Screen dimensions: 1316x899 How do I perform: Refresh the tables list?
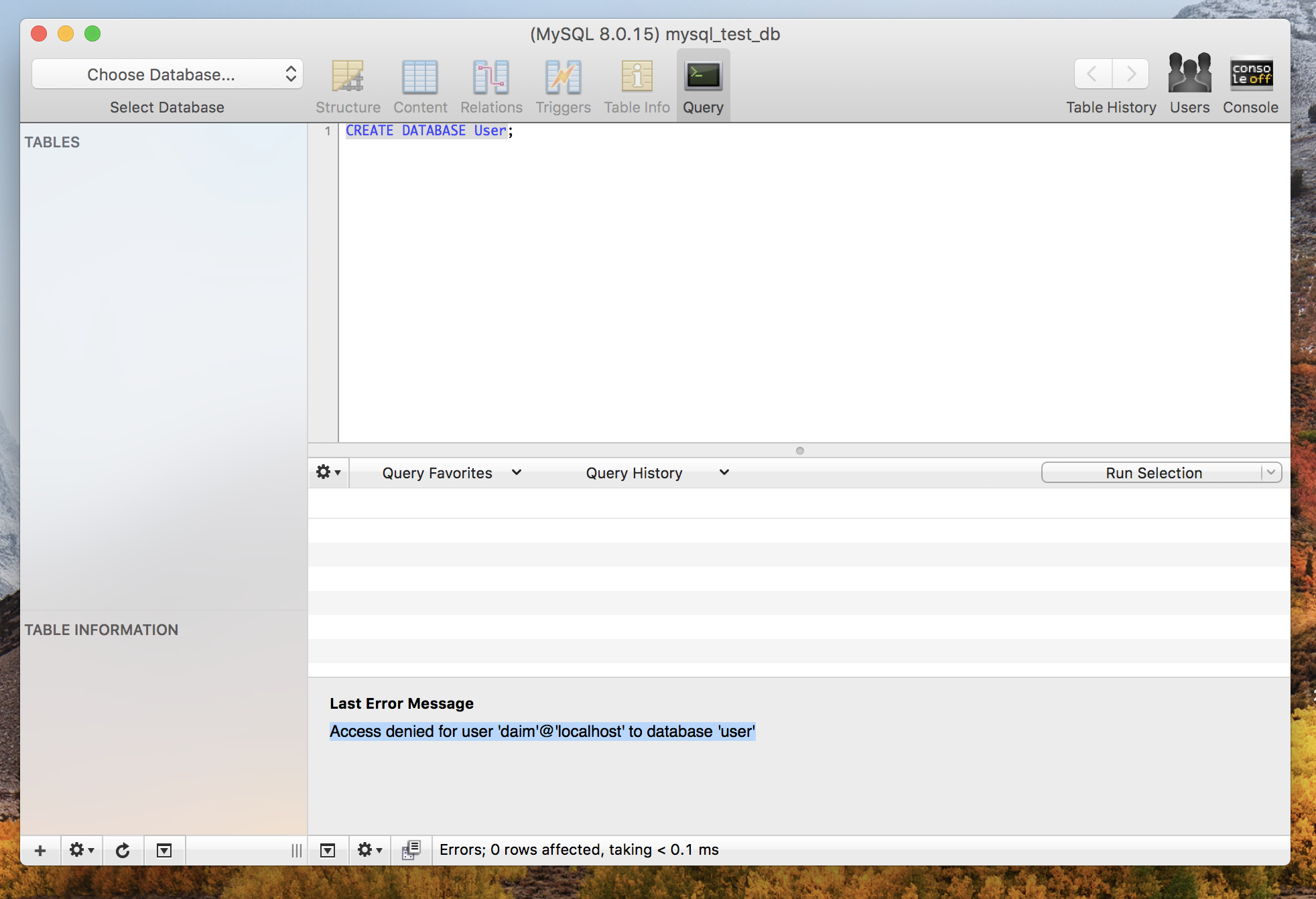123,851
